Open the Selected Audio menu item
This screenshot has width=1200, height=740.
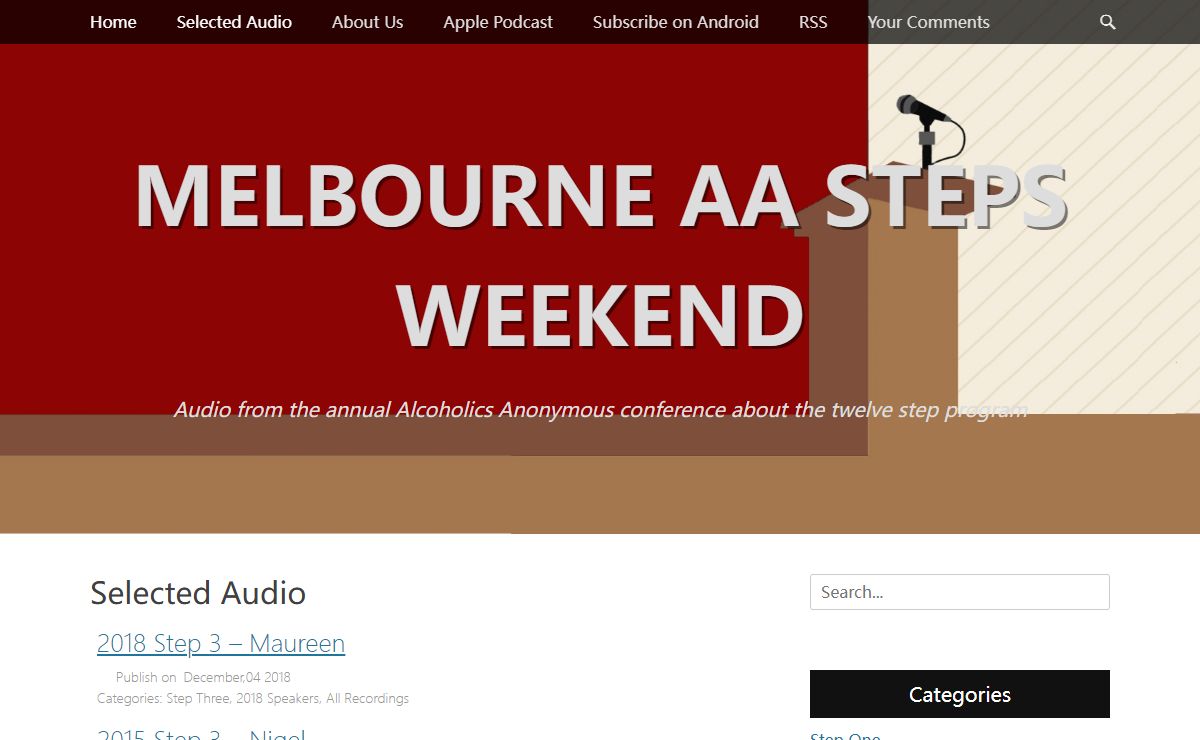234,22
